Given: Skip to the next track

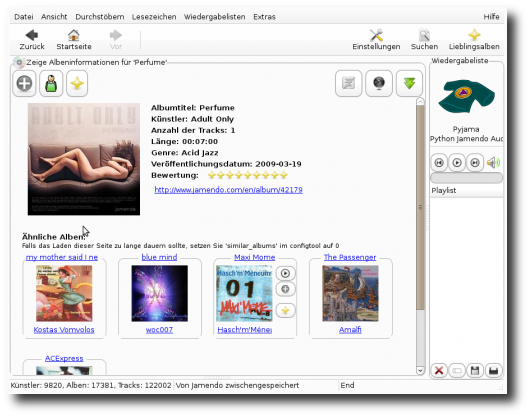Looking at the screenshot, I should point(475,163).
